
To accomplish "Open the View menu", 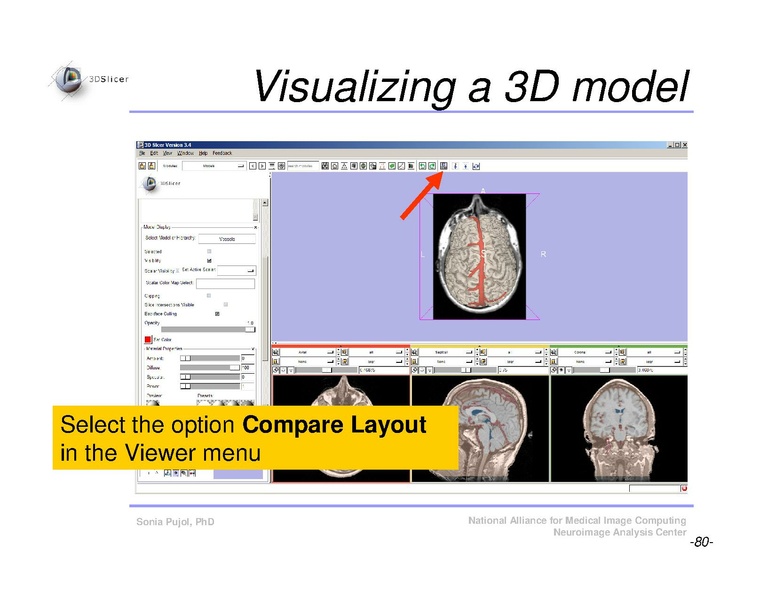I will 167,153.
